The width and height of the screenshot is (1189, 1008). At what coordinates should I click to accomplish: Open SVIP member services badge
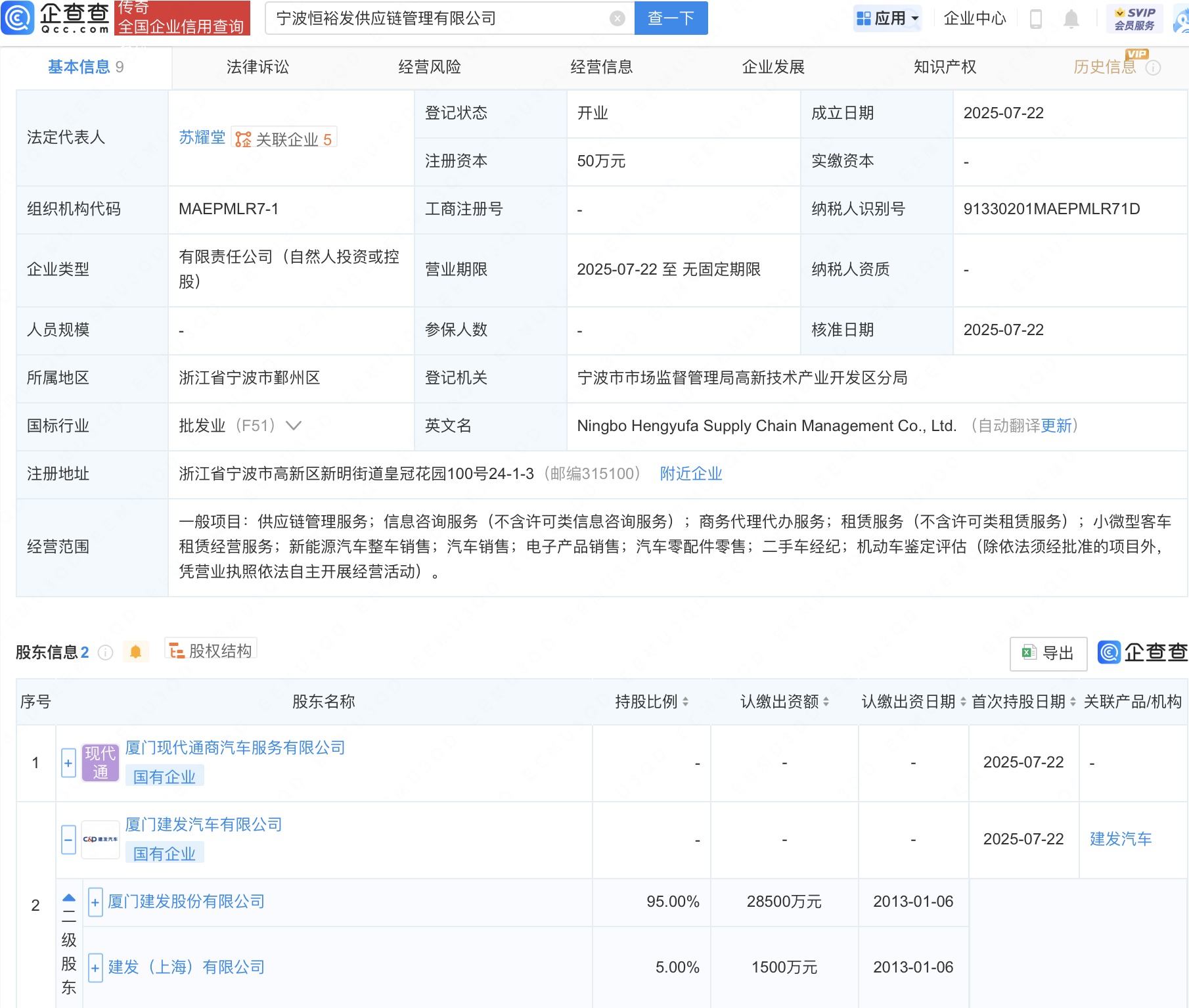(1134, 18)
